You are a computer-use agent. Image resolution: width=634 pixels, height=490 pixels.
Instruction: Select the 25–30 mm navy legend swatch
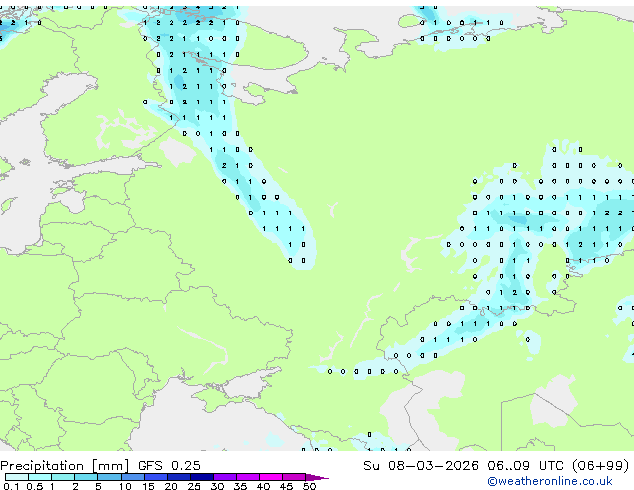point(202,477)
